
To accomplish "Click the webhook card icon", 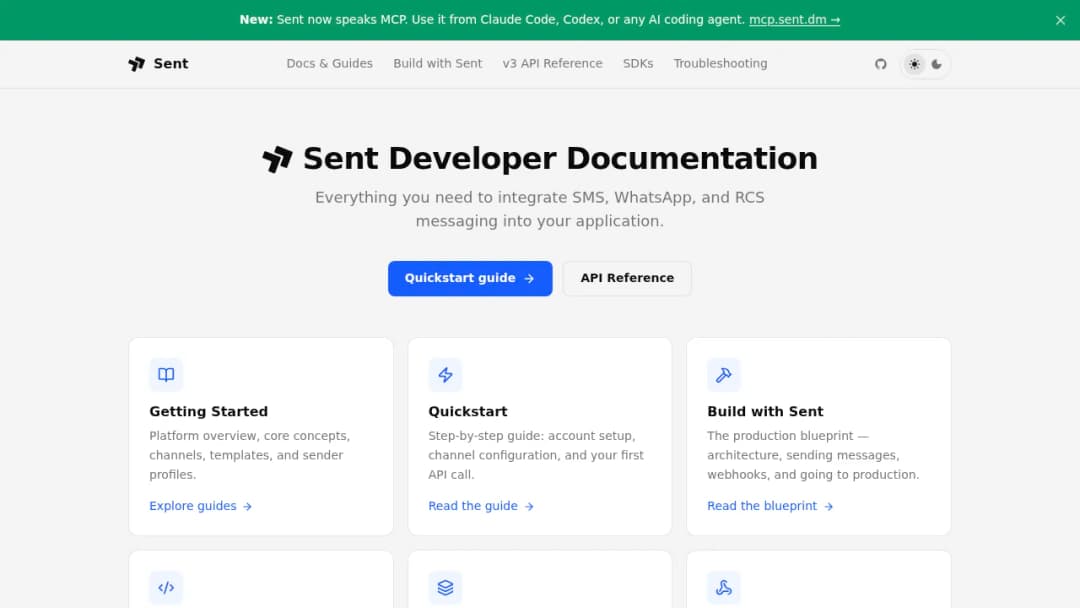I will [x=724, y=587].
